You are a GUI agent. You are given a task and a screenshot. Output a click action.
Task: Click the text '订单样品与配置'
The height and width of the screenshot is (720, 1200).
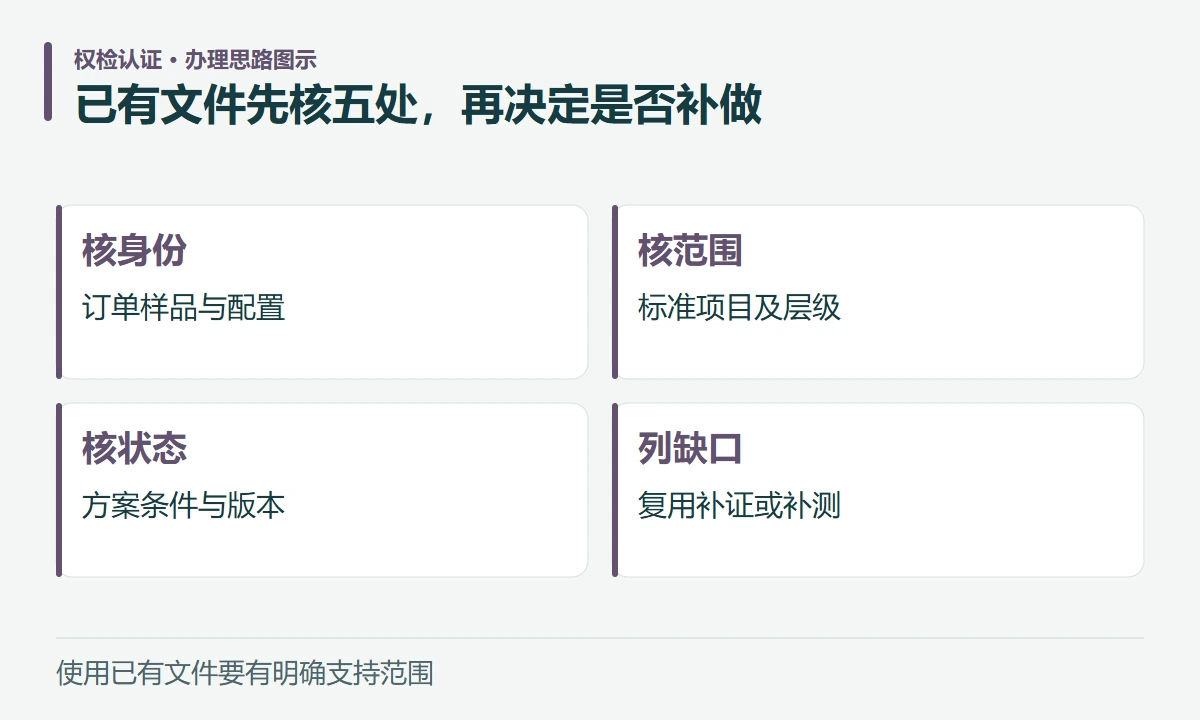[x=184, y=307]
